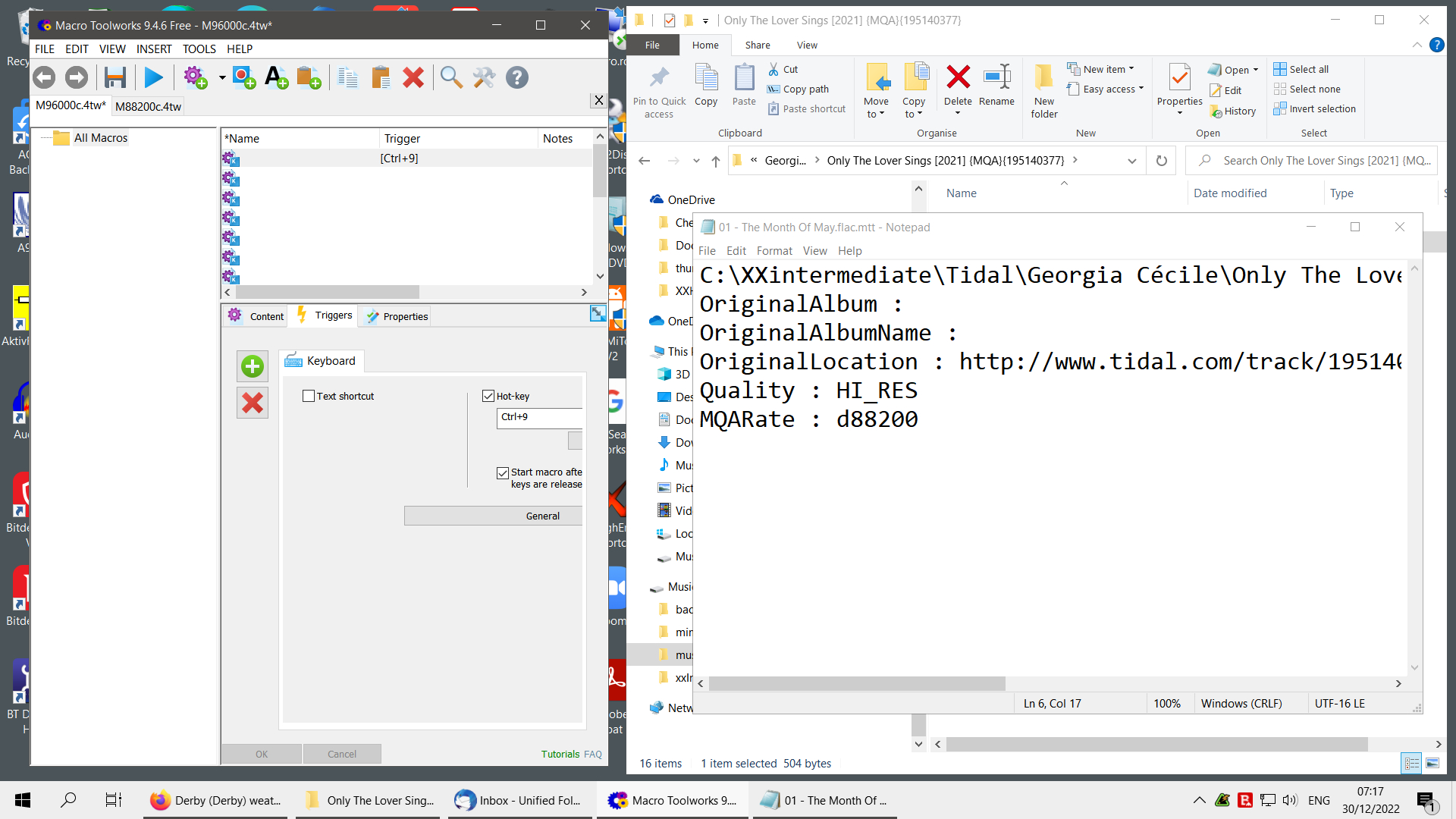Viewport: 1456px width, 819px height.
Task: Toggle Start macro after keys released checkbox
Action: (x=502, y=472)
